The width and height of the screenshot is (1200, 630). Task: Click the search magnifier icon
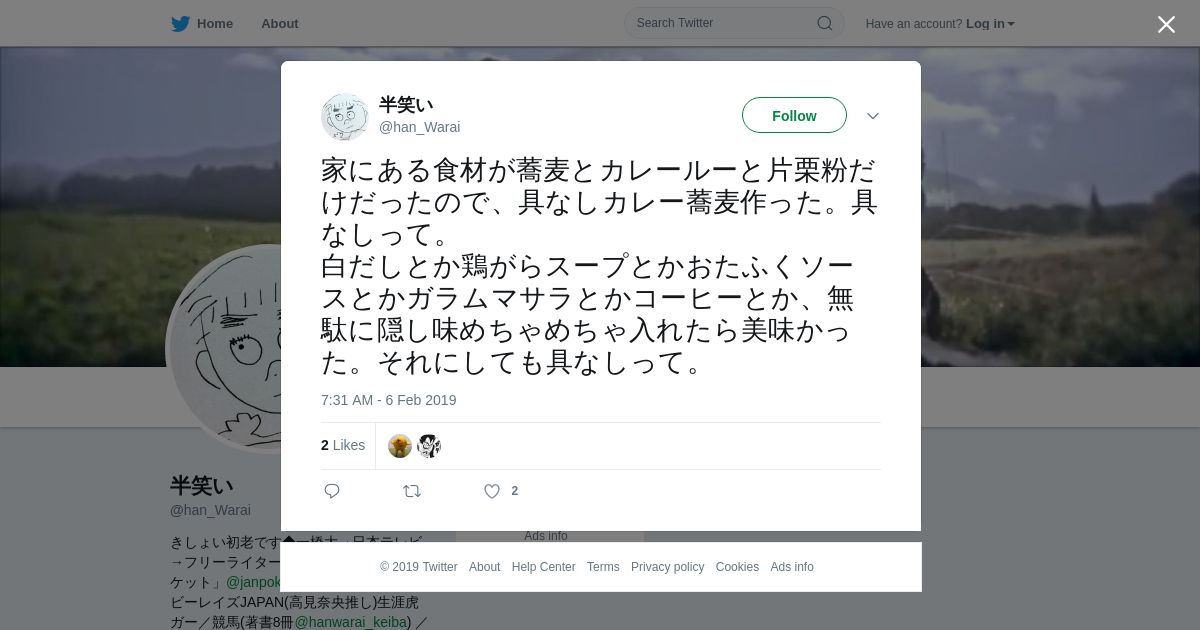825,23
